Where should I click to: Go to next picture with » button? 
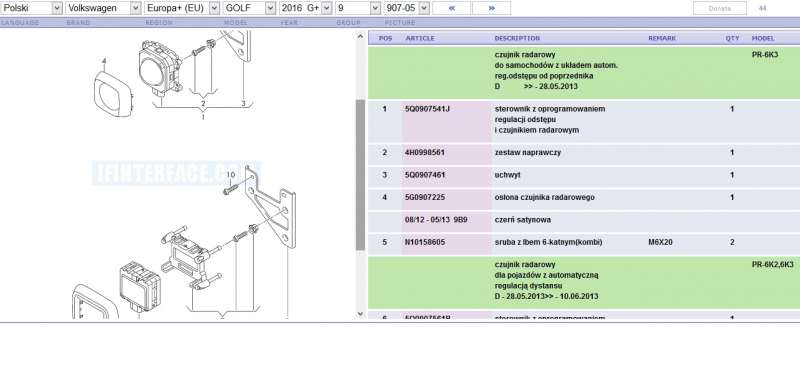(x=491, y=8)
